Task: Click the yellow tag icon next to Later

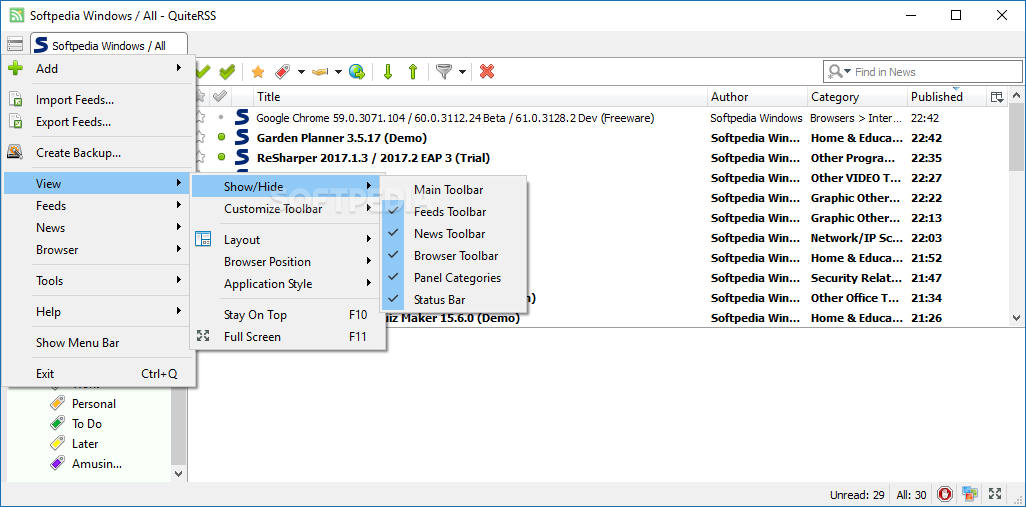Action: [x=58, y=444]
